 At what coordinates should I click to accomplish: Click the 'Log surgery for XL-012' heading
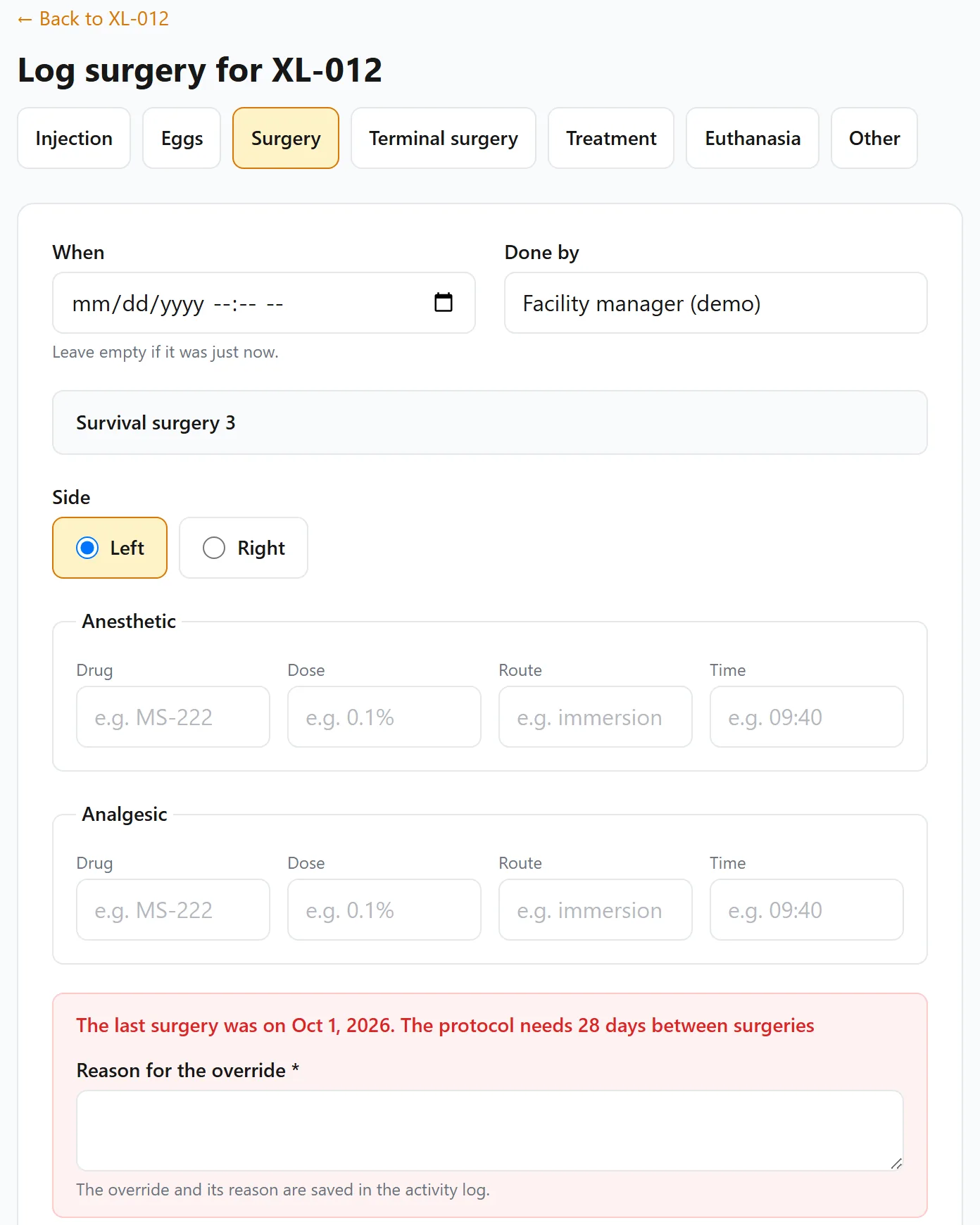(x=200, y=70)
